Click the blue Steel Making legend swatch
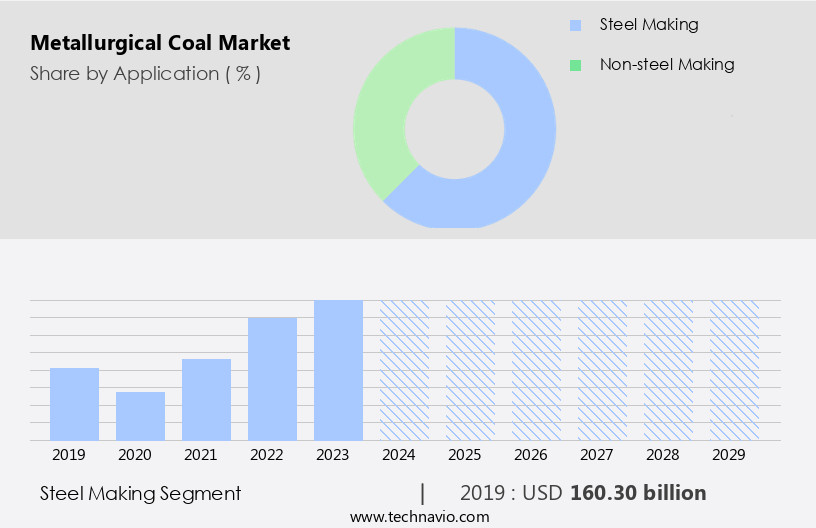This screenshot has height=528, width=816. [575, 25]
